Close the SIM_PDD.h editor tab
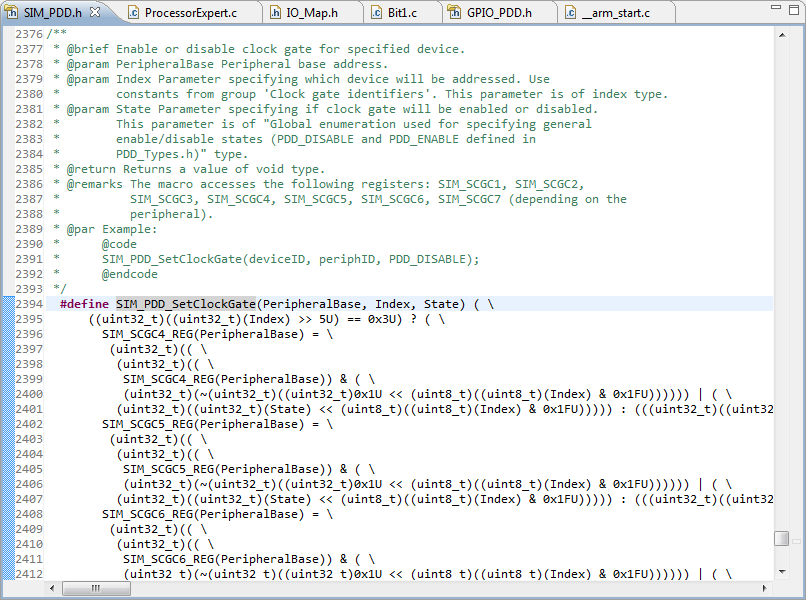806x600 pixels. [94, 13]
